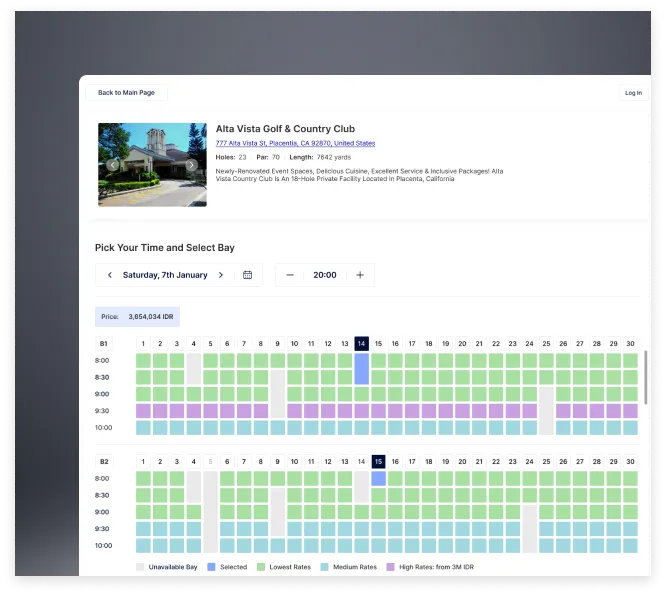Toggle the selected 8:00 slot in B2 bay 15
The width and height of the screenshot is (666, 595).
378,479
